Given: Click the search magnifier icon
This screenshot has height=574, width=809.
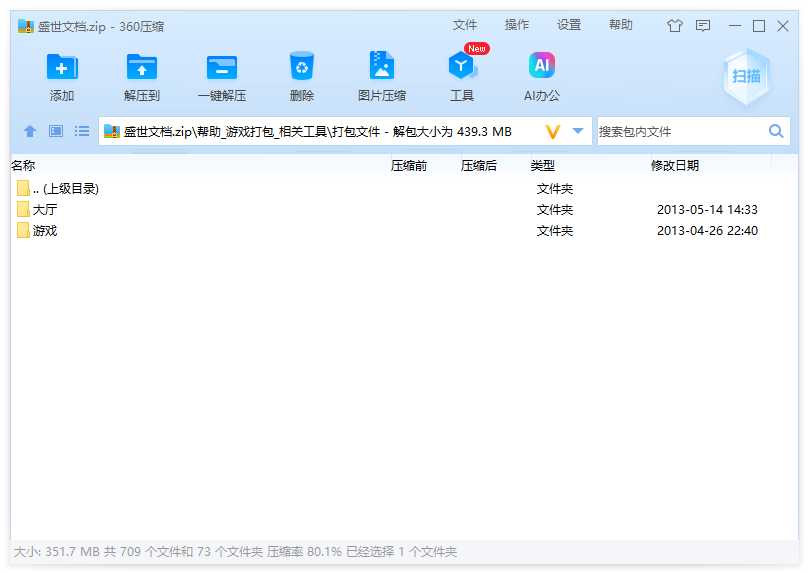Looking at the screenshot, I should coord(776,132).
